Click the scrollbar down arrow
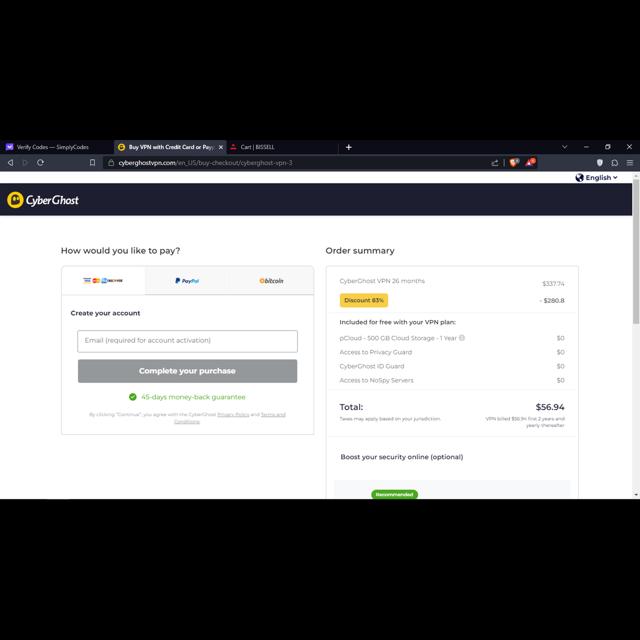The height and width of the screenshot is (640, 640). [x=636, y=494]
